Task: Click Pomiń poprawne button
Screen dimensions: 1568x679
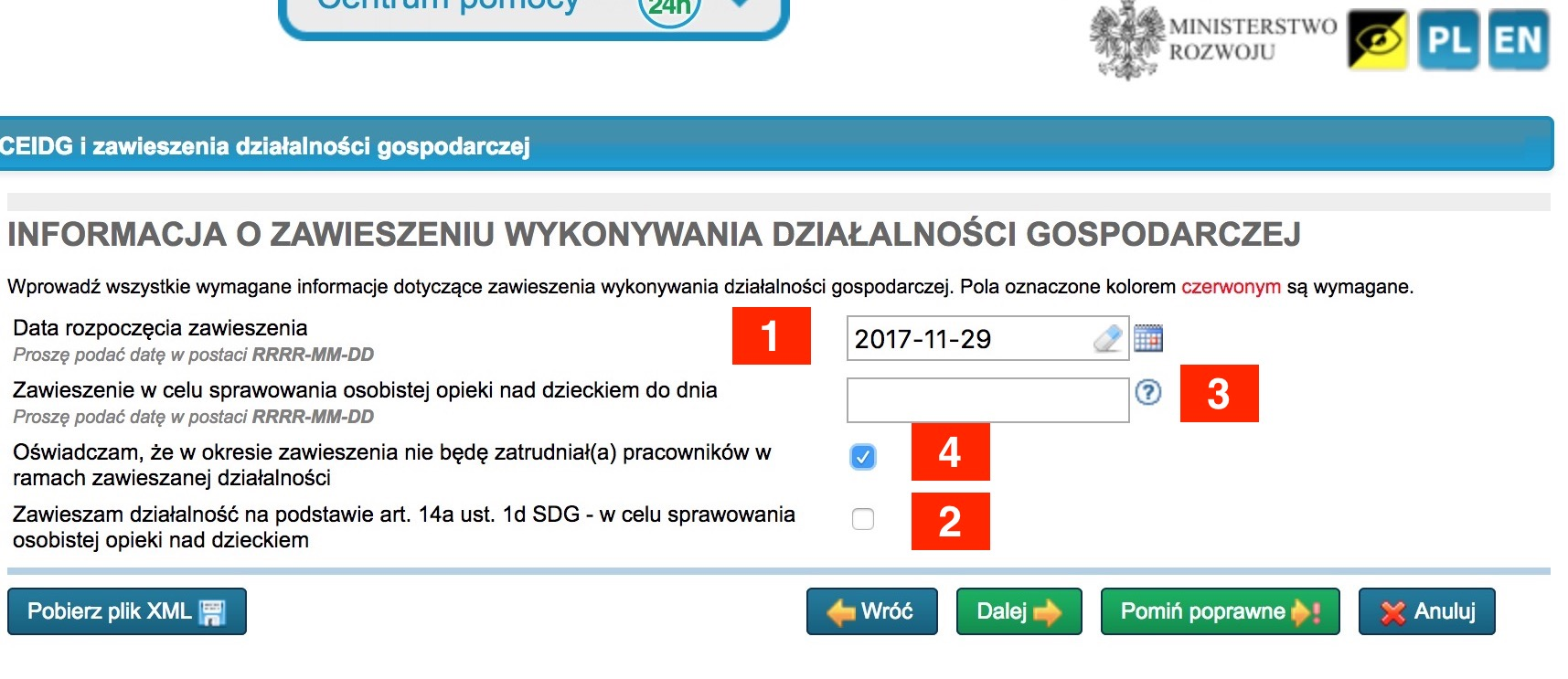Action: pos(1221,611)
